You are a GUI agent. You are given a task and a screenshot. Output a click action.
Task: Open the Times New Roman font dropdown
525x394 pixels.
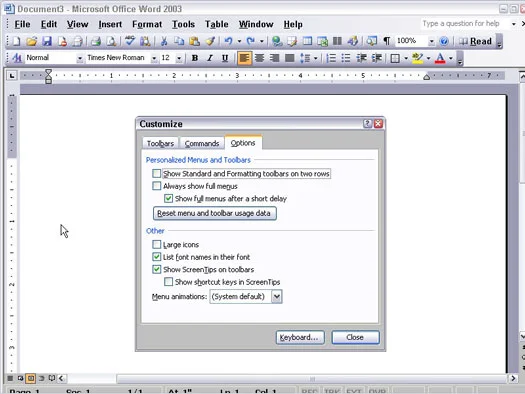coord(154,58)
